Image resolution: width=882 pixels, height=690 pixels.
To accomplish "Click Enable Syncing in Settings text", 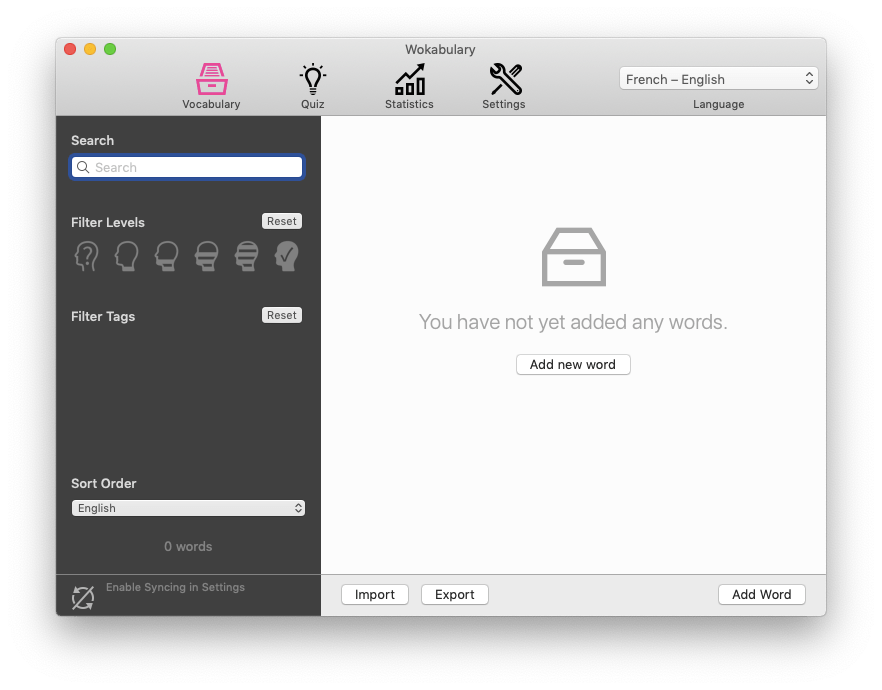I will tap(176, 587).
